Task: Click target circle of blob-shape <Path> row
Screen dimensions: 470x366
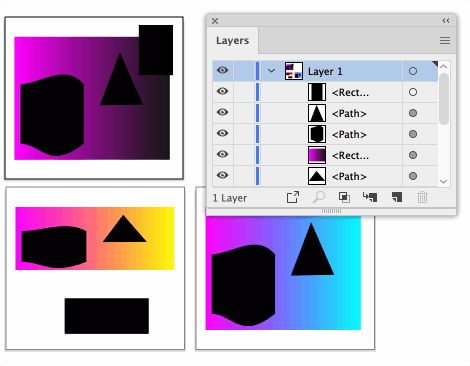Action: click(x=413, y=134)
